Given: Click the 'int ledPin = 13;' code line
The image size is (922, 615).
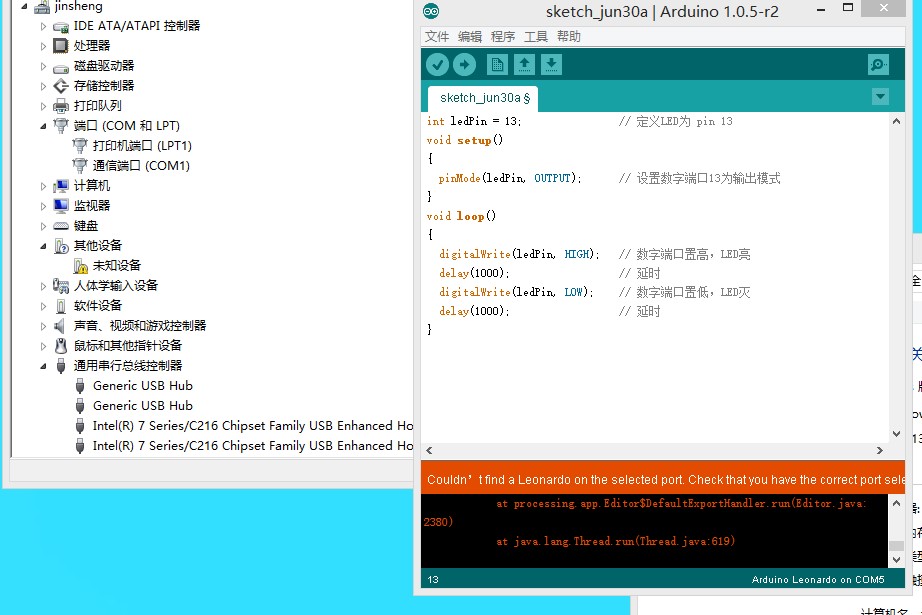Looking at the screenshot, I should coord(474,121).
